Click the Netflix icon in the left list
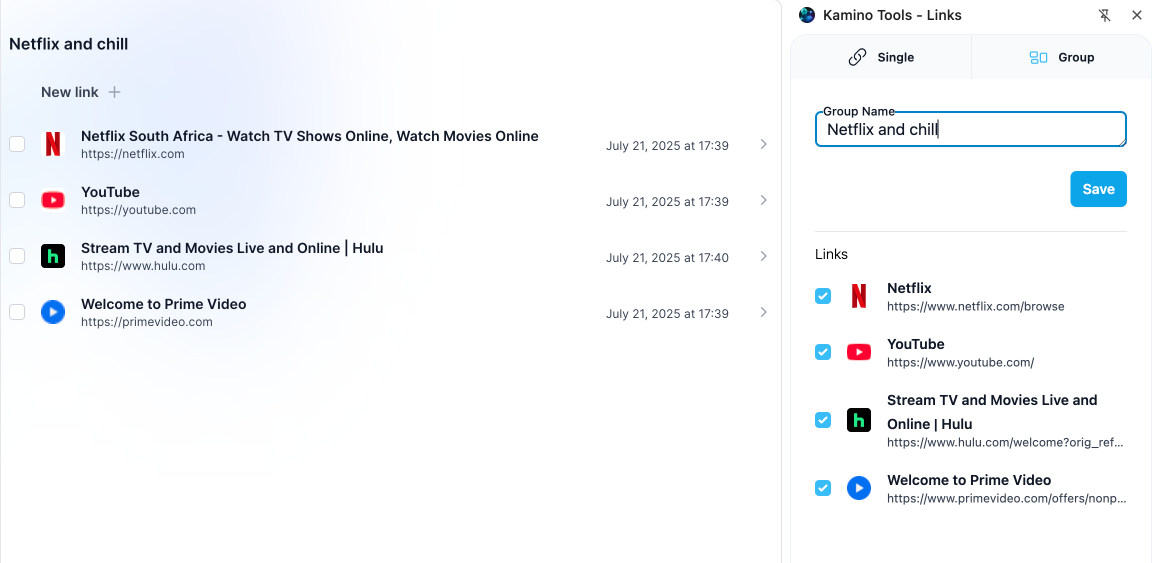 53,144
